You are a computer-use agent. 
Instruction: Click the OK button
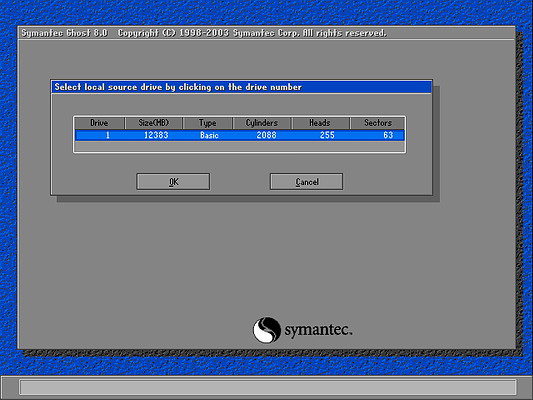click(x=173, y=181)
